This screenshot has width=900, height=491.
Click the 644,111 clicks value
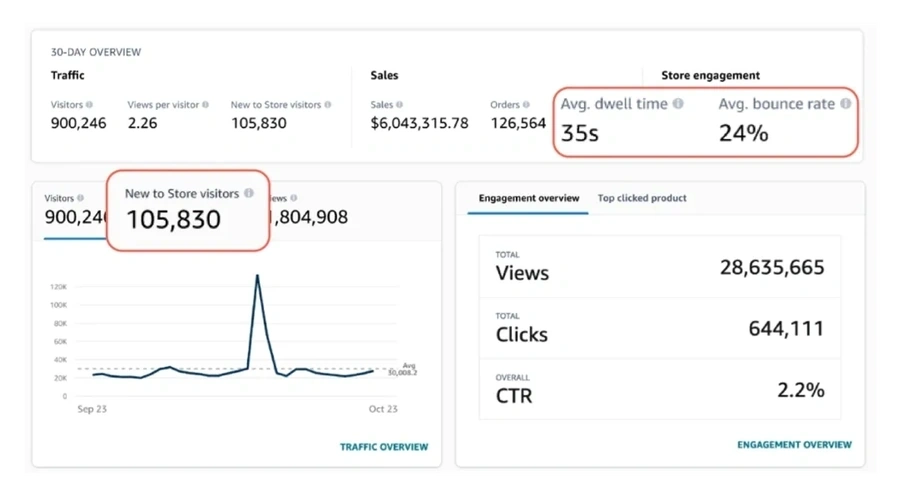(786, 328)
